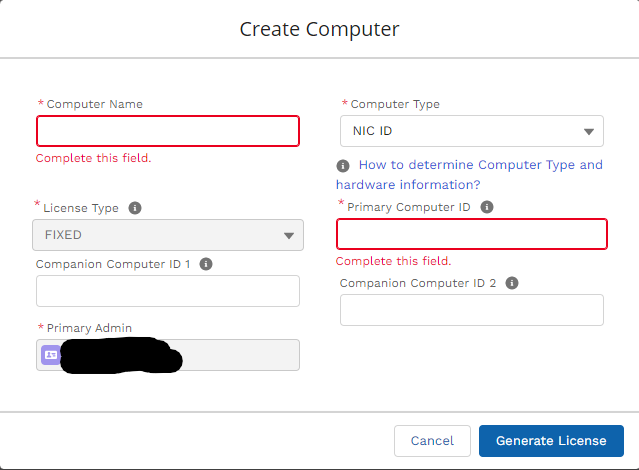Select the Companion Computer ID 2 text box
639x470 pixels.
click(x=472, y=310)
